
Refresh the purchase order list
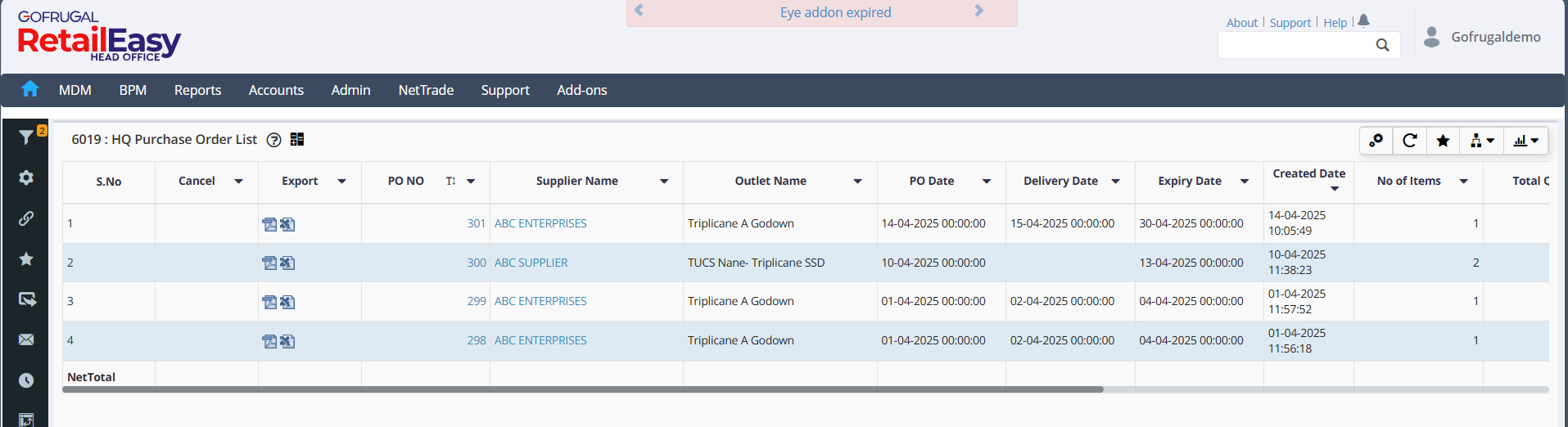(x=1409, y=141)
